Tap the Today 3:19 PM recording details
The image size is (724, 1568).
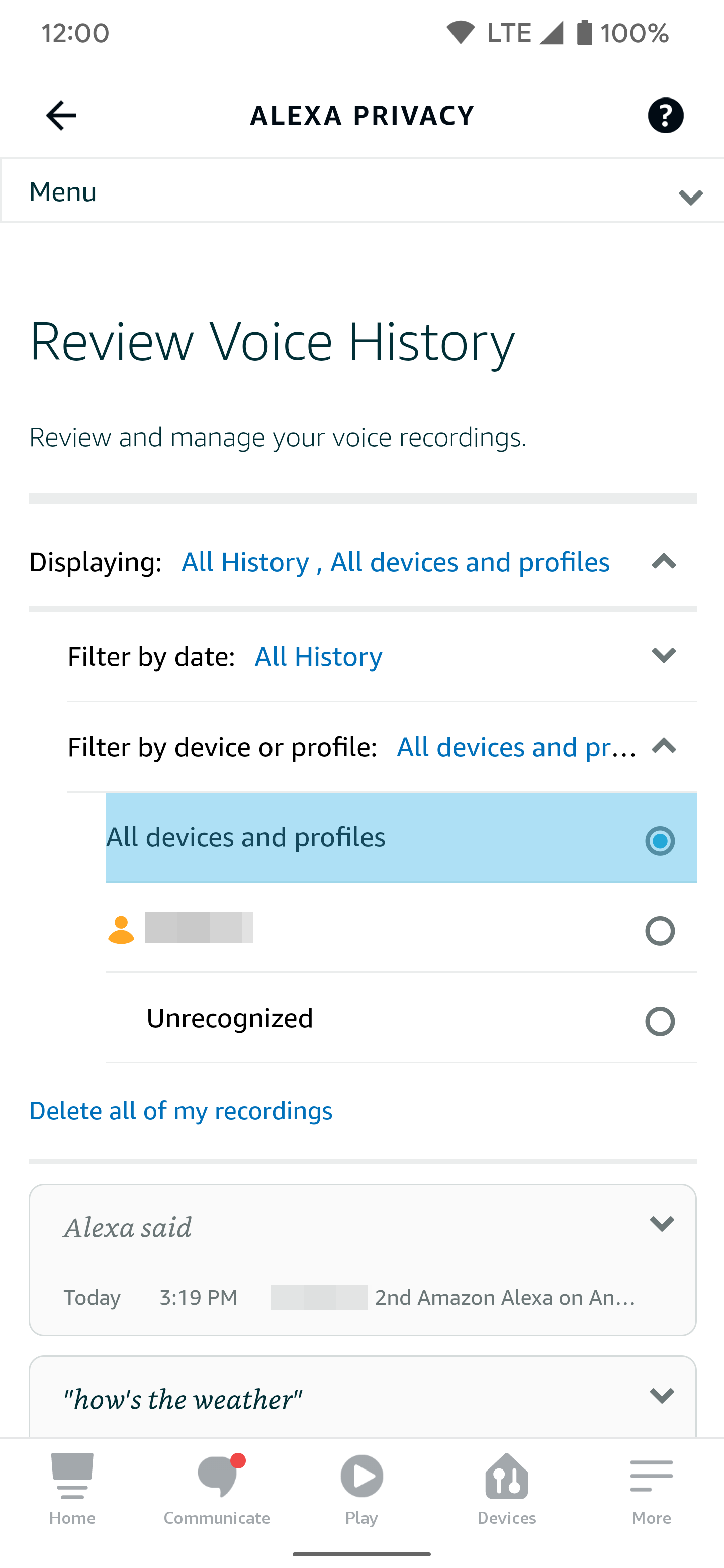coord(350,1297)
